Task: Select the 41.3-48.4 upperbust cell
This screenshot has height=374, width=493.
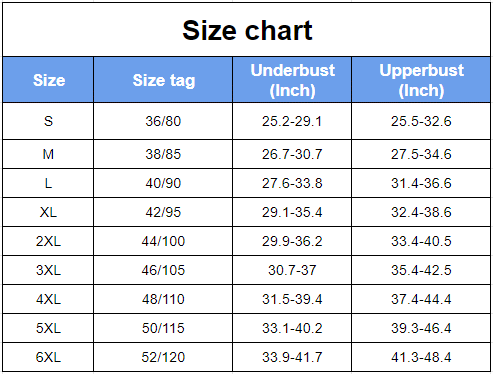Action: click(x=421, y=357)
